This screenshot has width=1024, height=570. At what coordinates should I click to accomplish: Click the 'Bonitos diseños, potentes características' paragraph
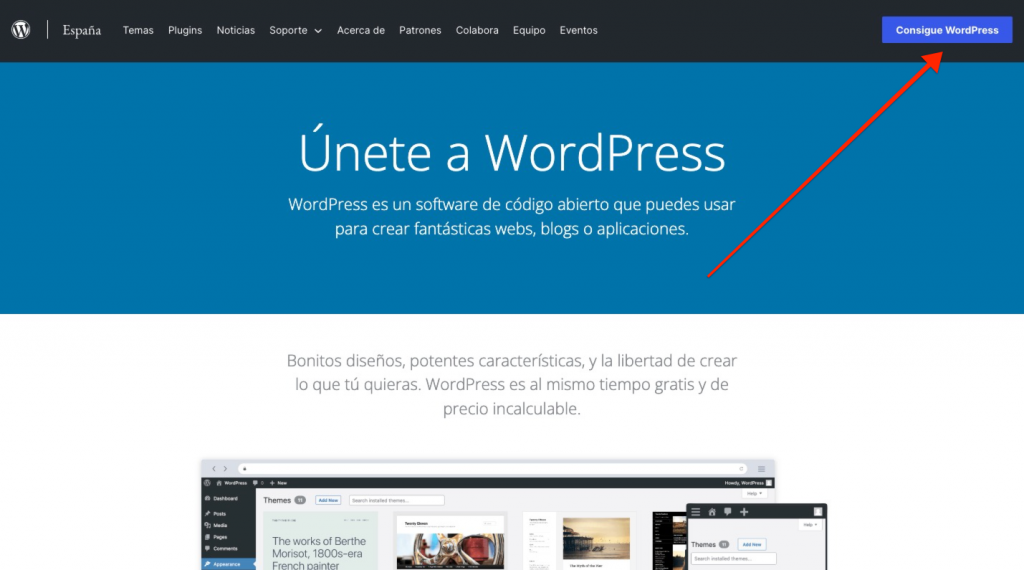(512, 385)
